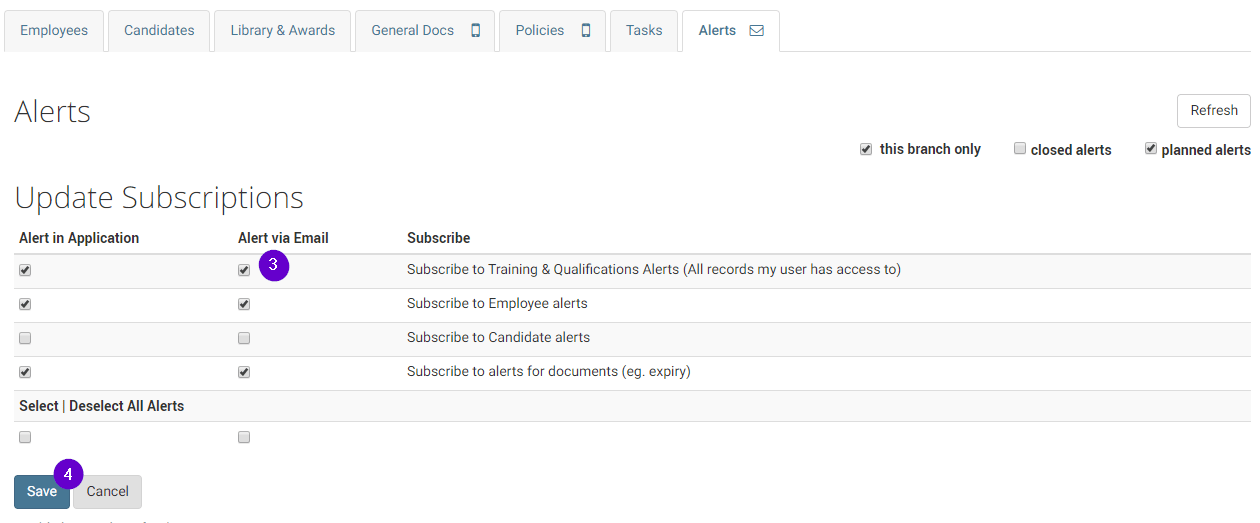The height and width of the screenshot is (523, 1260).
Task: Enable email alert for Candidate alerts
Action: [x=244, y=338]
